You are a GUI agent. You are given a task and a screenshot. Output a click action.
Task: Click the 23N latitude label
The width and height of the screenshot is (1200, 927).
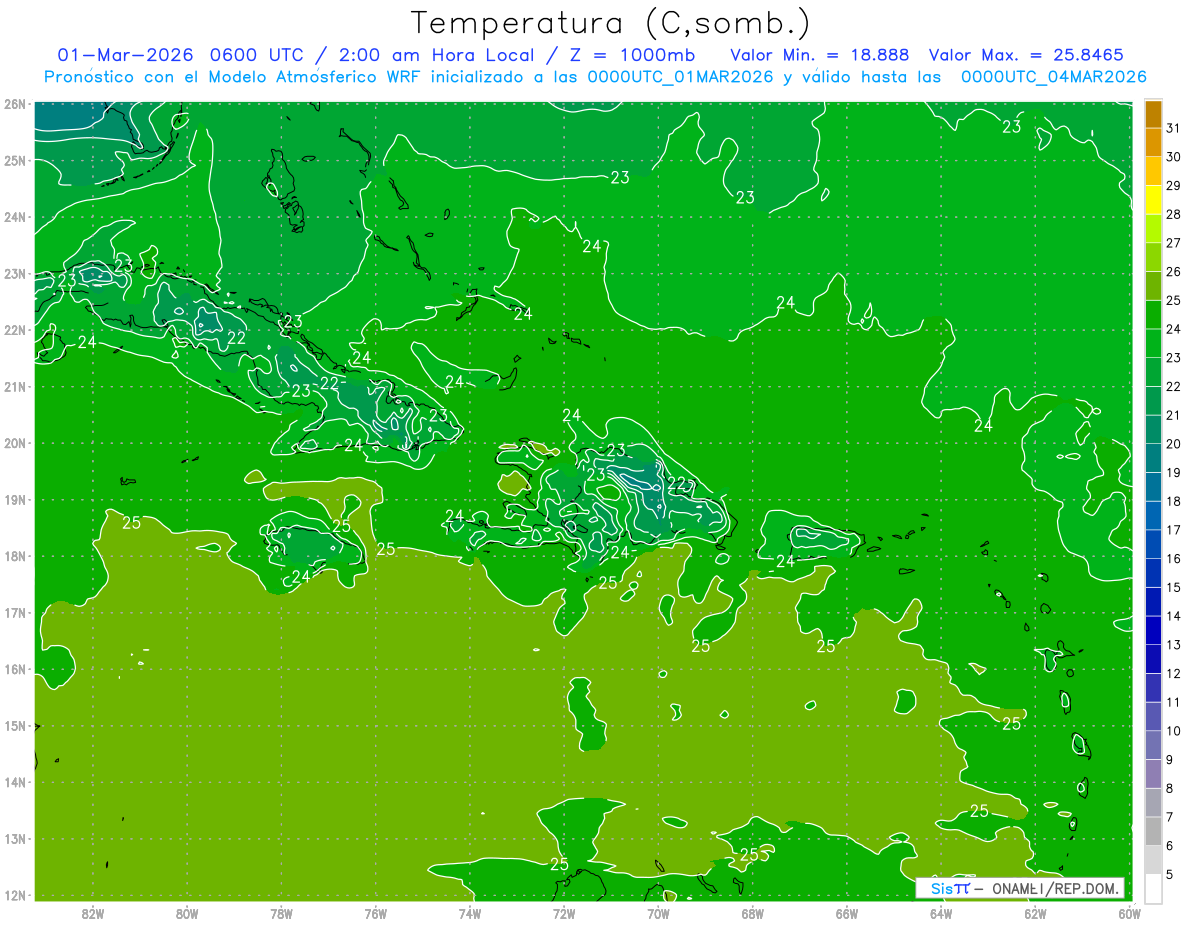[x=15, y=274]
